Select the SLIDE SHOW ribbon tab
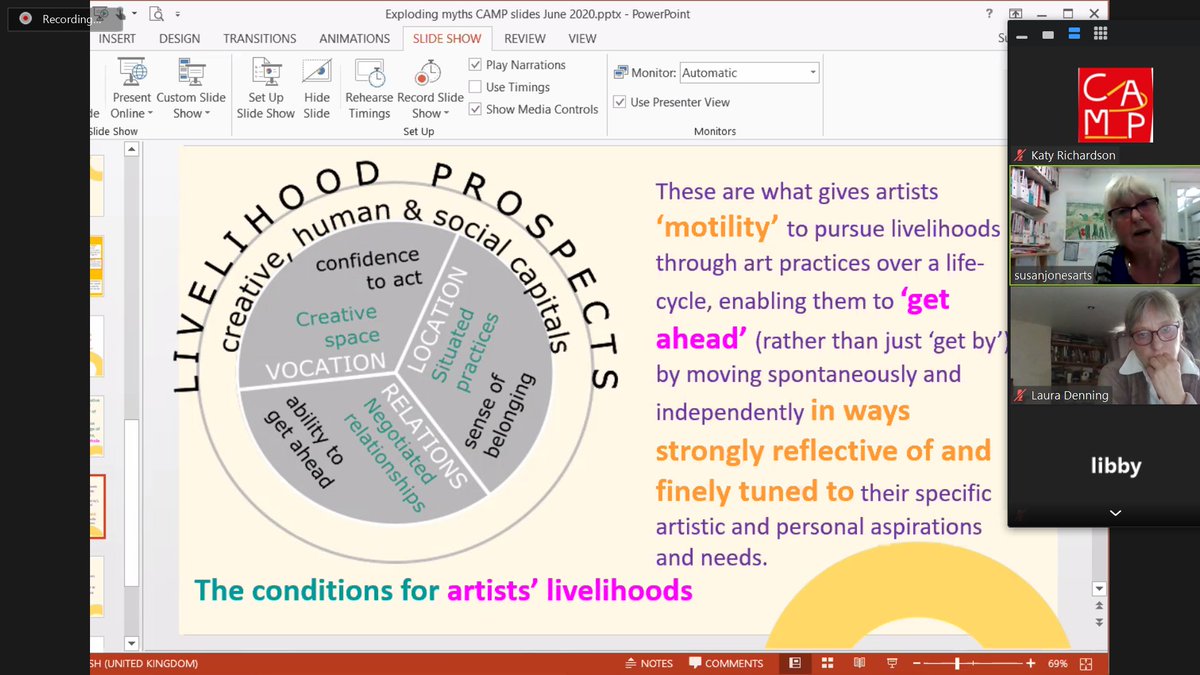The width and height of the screenshot is (1200, 675). tap(447, 38)
